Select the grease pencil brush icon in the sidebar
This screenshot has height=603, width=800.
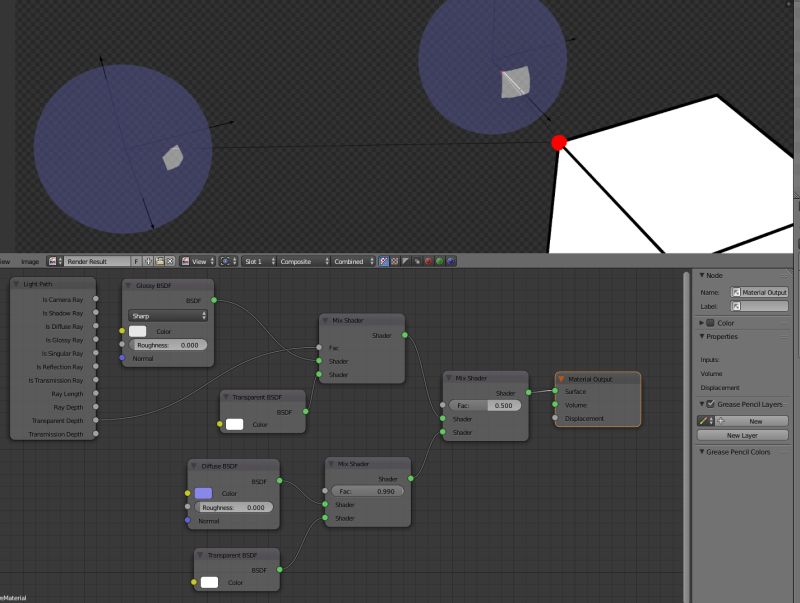[703, 421]
